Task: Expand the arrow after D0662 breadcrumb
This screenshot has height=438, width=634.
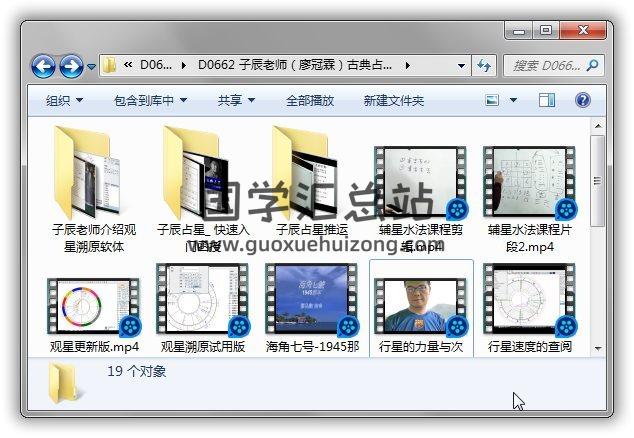Action: click(x=407, y=65)
